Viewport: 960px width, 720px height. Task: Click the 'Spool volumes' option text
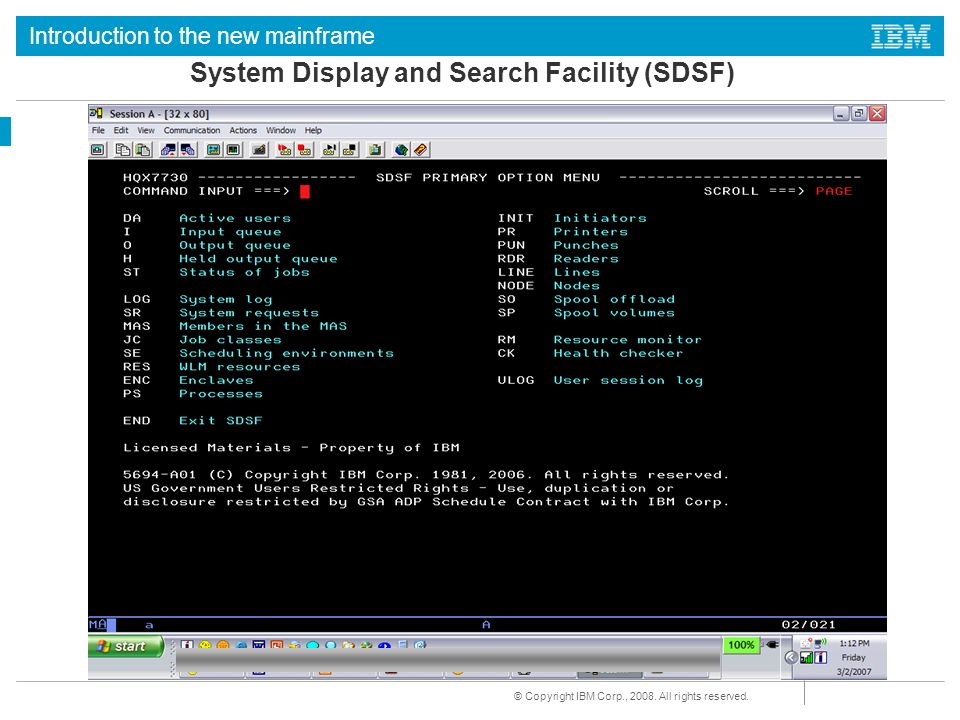coord(614,313)
